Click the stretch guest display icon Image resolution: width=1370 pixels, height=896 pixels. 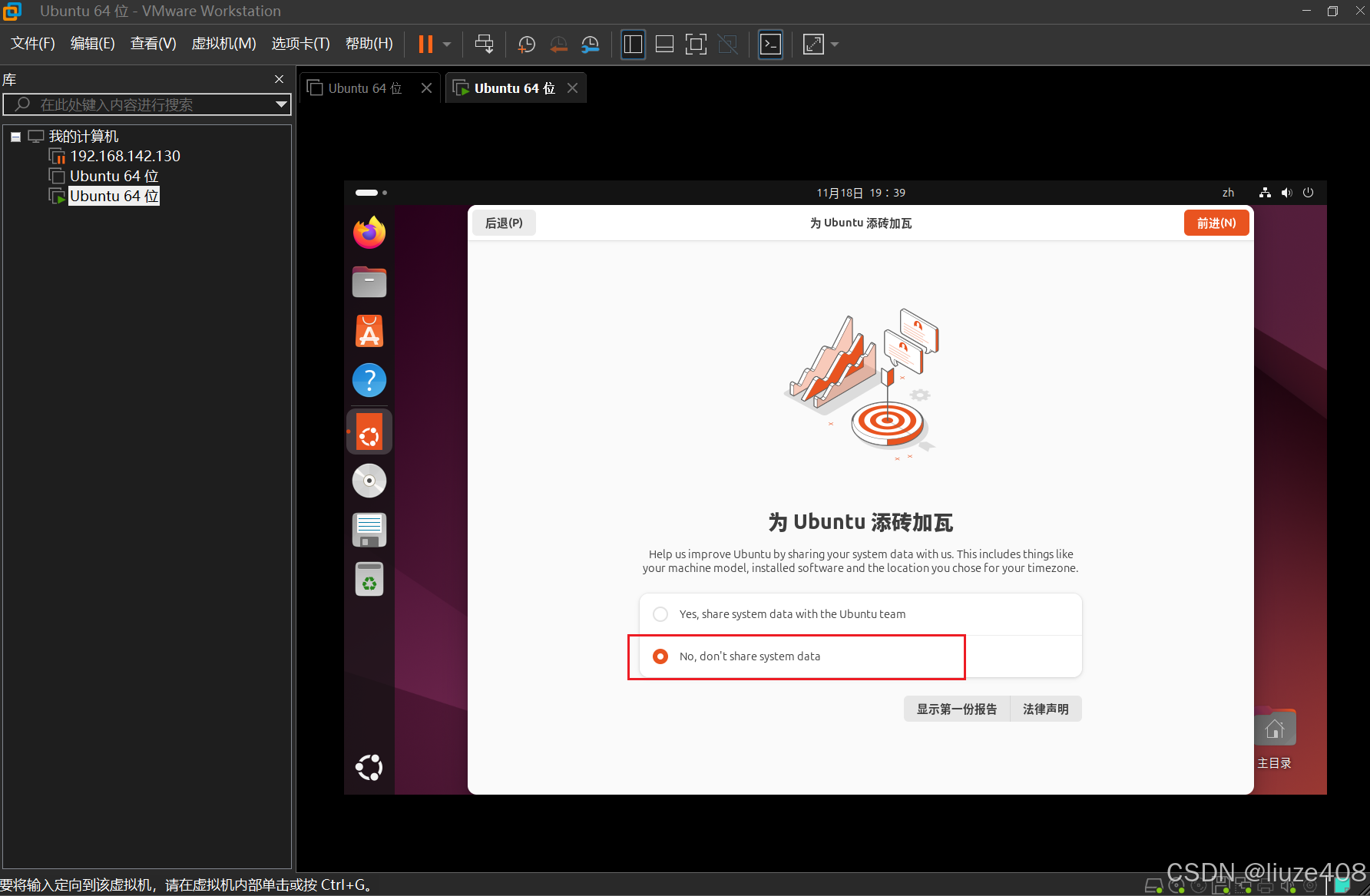click(813, 45)
